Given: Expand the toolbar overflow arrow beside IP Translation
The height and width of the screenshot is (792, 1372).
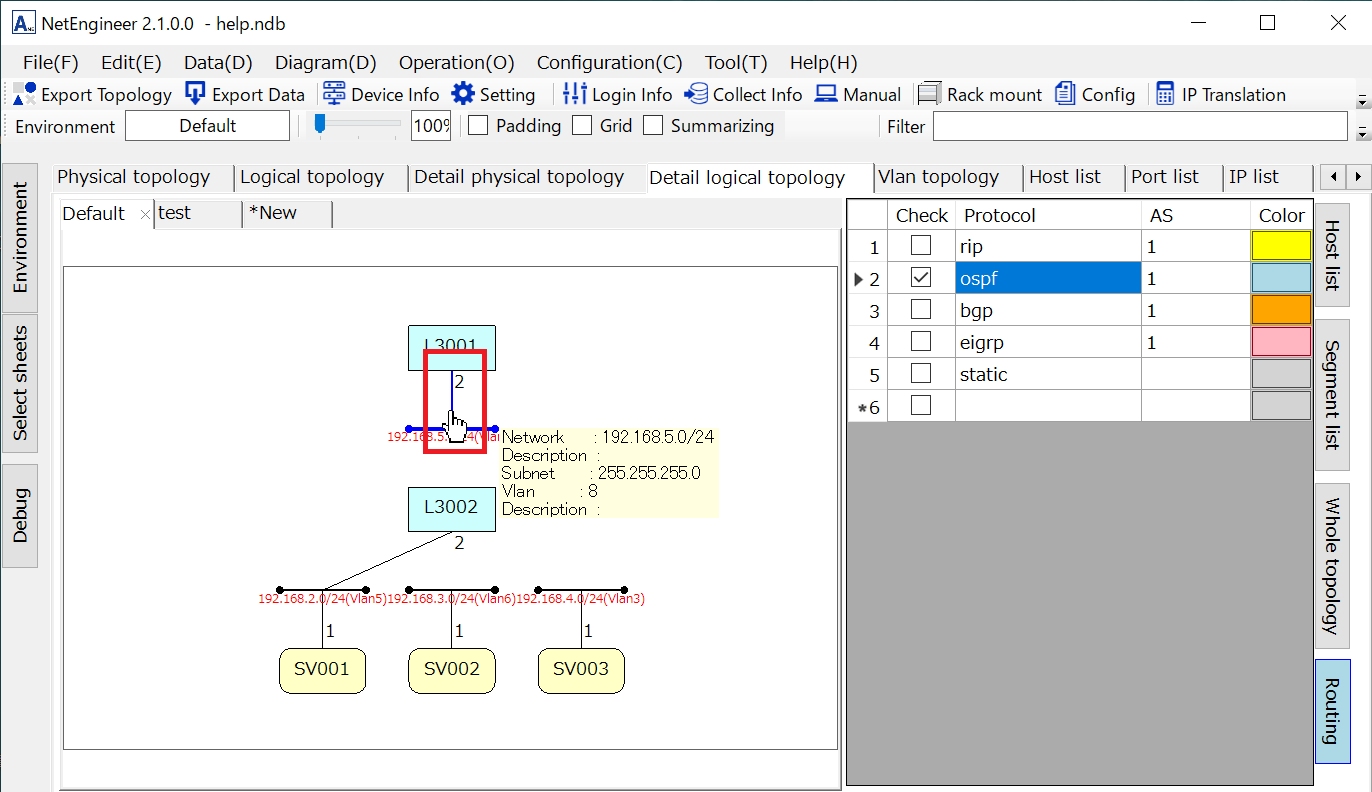Looking at the screenshot, I should pos(1361,101).
